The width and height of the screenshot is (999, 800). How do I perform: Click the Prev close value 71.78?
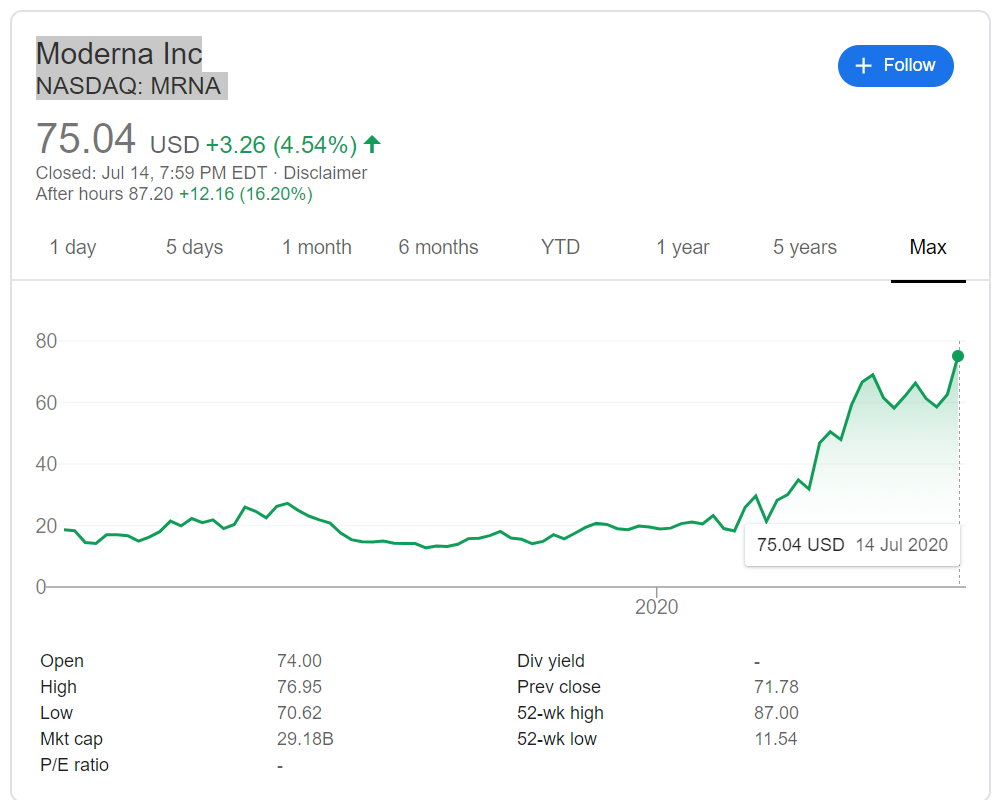pos(776,687)
